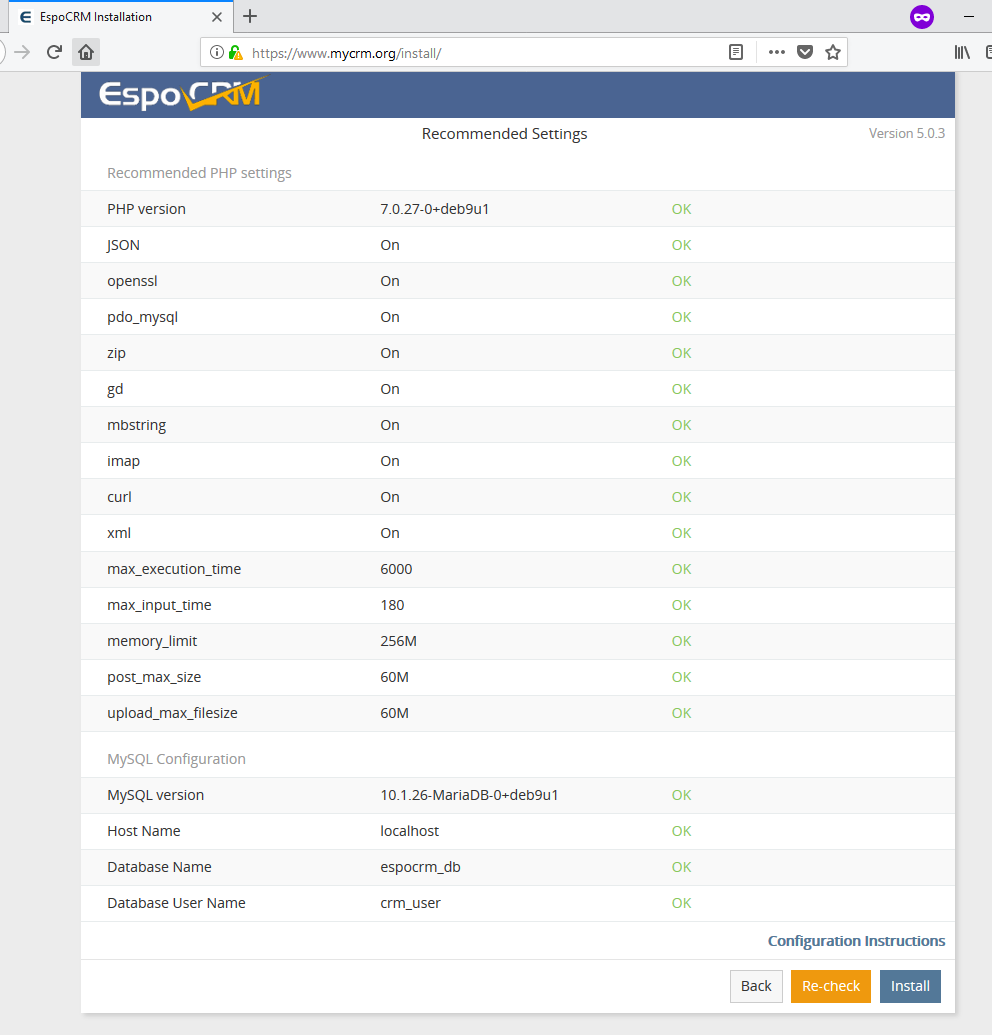The width and height of the screenshot is (992, 1035).
Task: Click the mbstring row label
Action: point(137,425)
